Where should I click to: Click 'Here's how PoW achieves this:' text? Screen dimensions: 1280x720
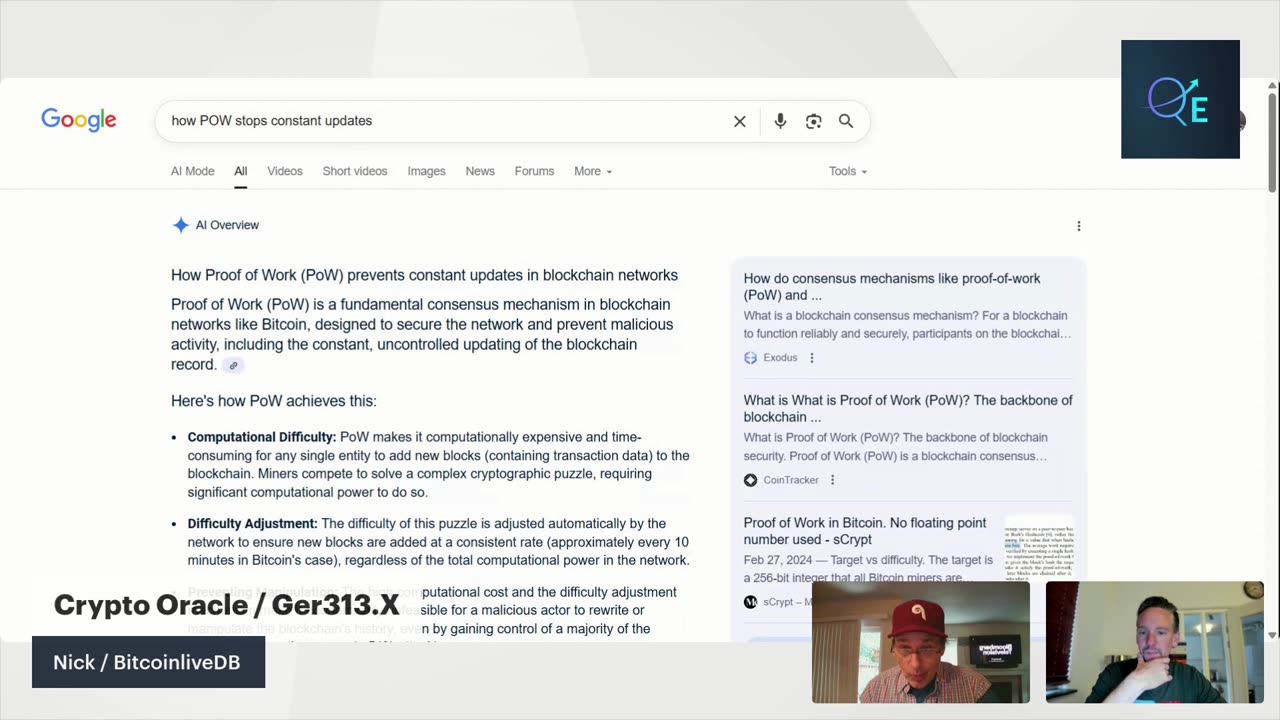274,401
